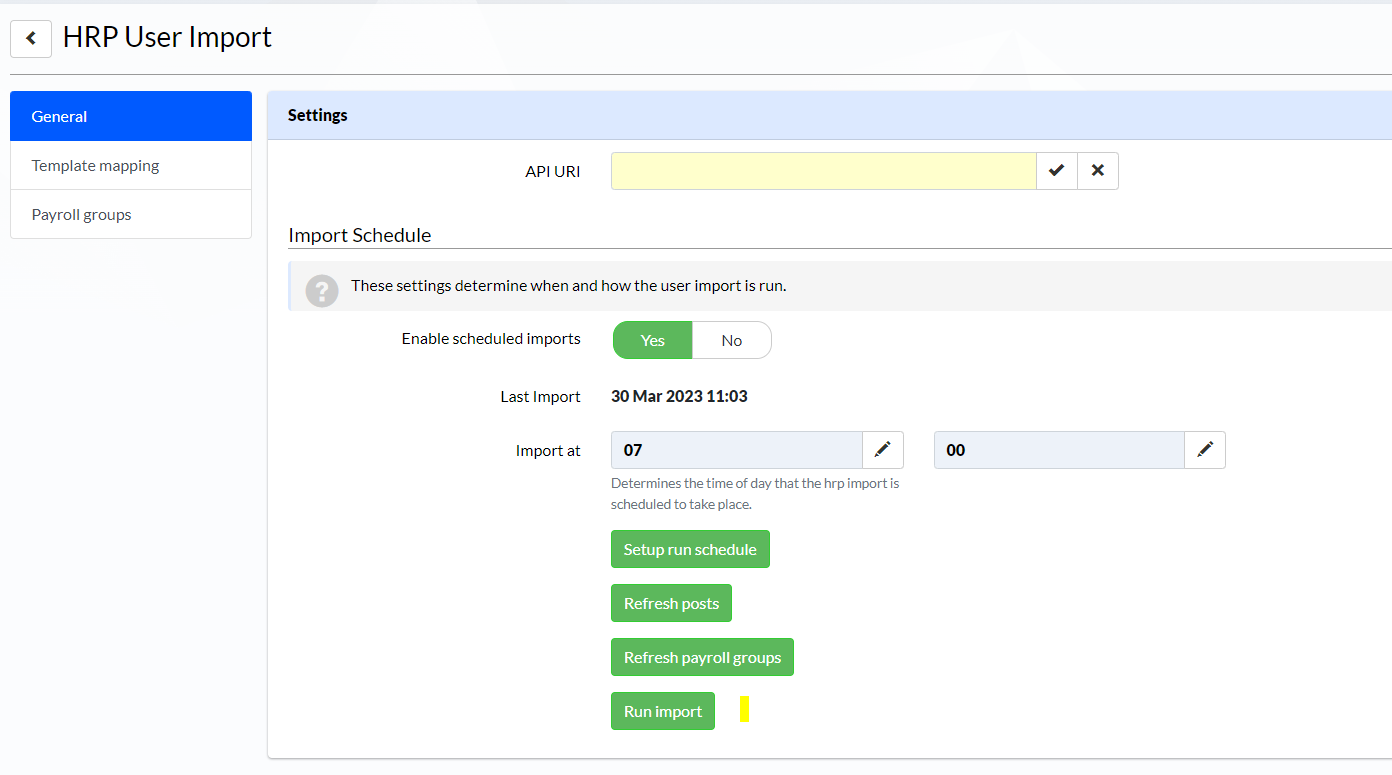Click the Import Schedule section heading
Viewport: 1392px width, 775px height.
click(x=360, y=235)
